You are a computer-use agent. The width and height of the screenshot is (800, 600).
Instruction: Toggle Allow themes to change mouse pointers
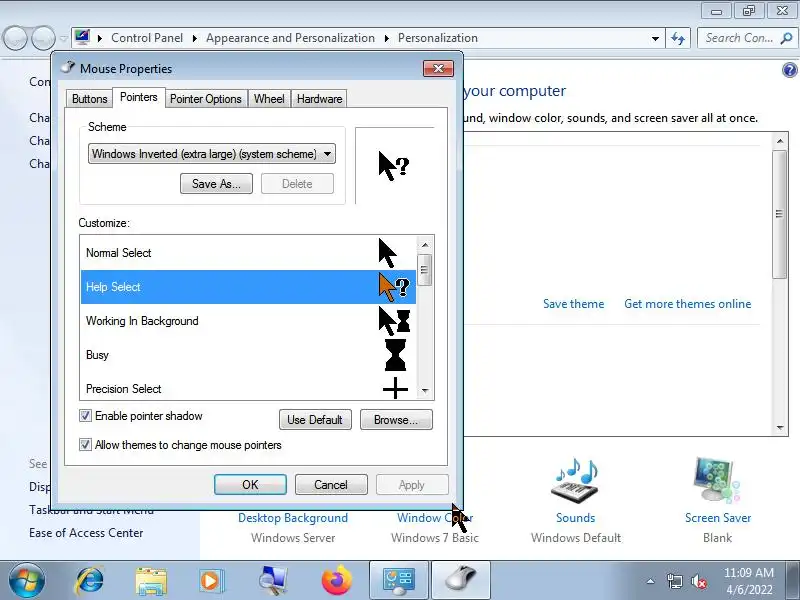[85, 445]
